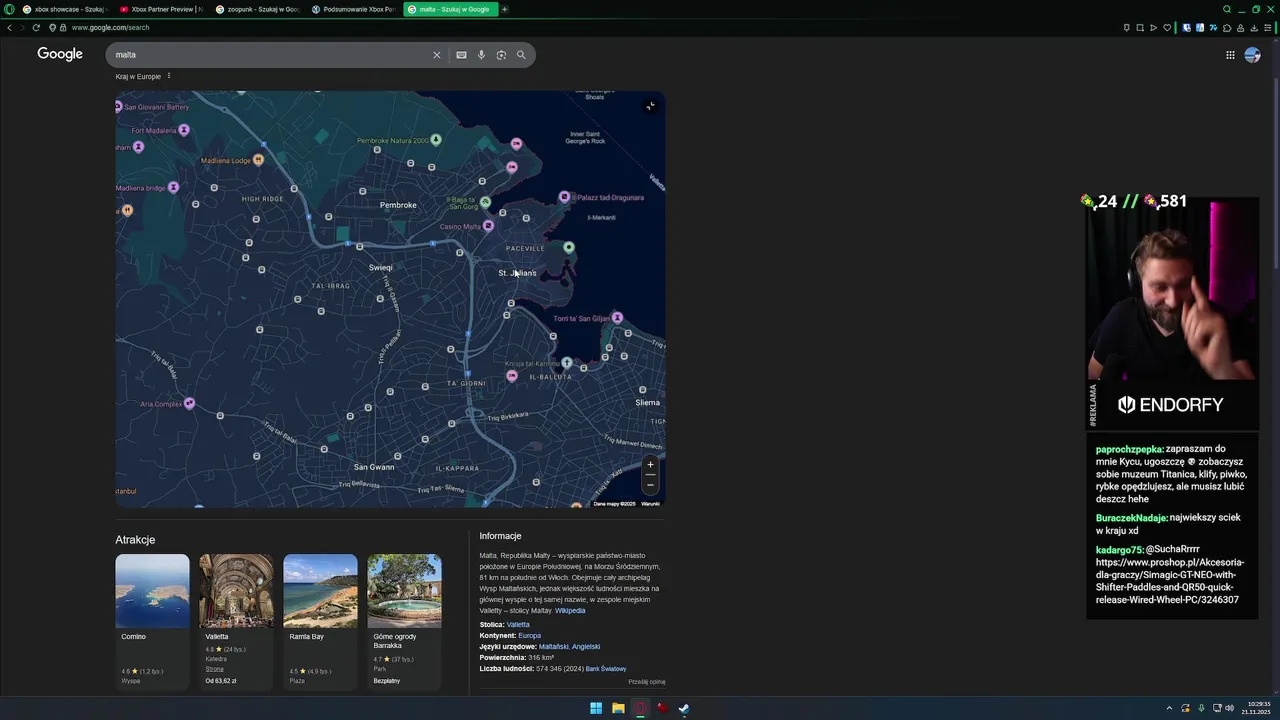The height and width of the screenshot is (720, 1280).
Task: Open the player icon in browser toolbar
Action: 1153,28
